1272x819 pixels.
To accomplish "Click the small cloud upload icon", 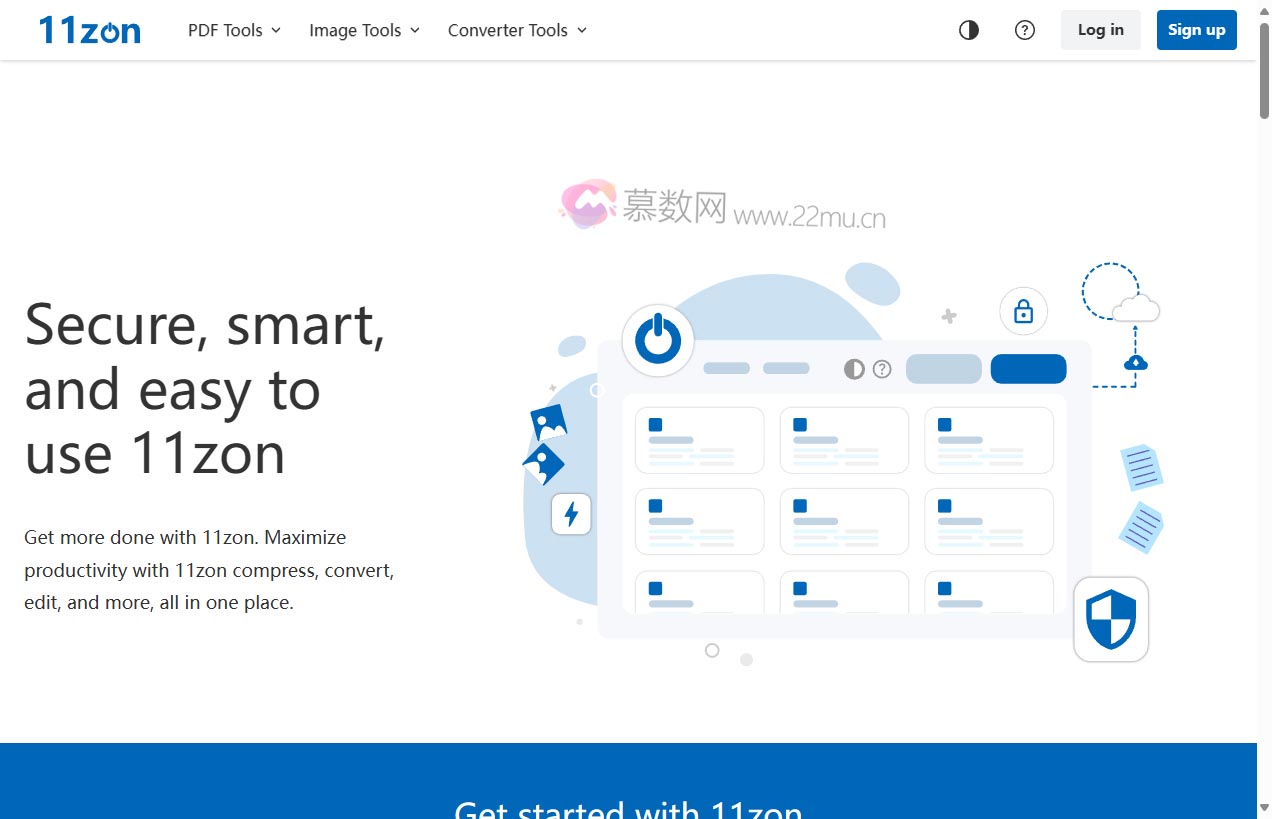I will (1135, 362).
